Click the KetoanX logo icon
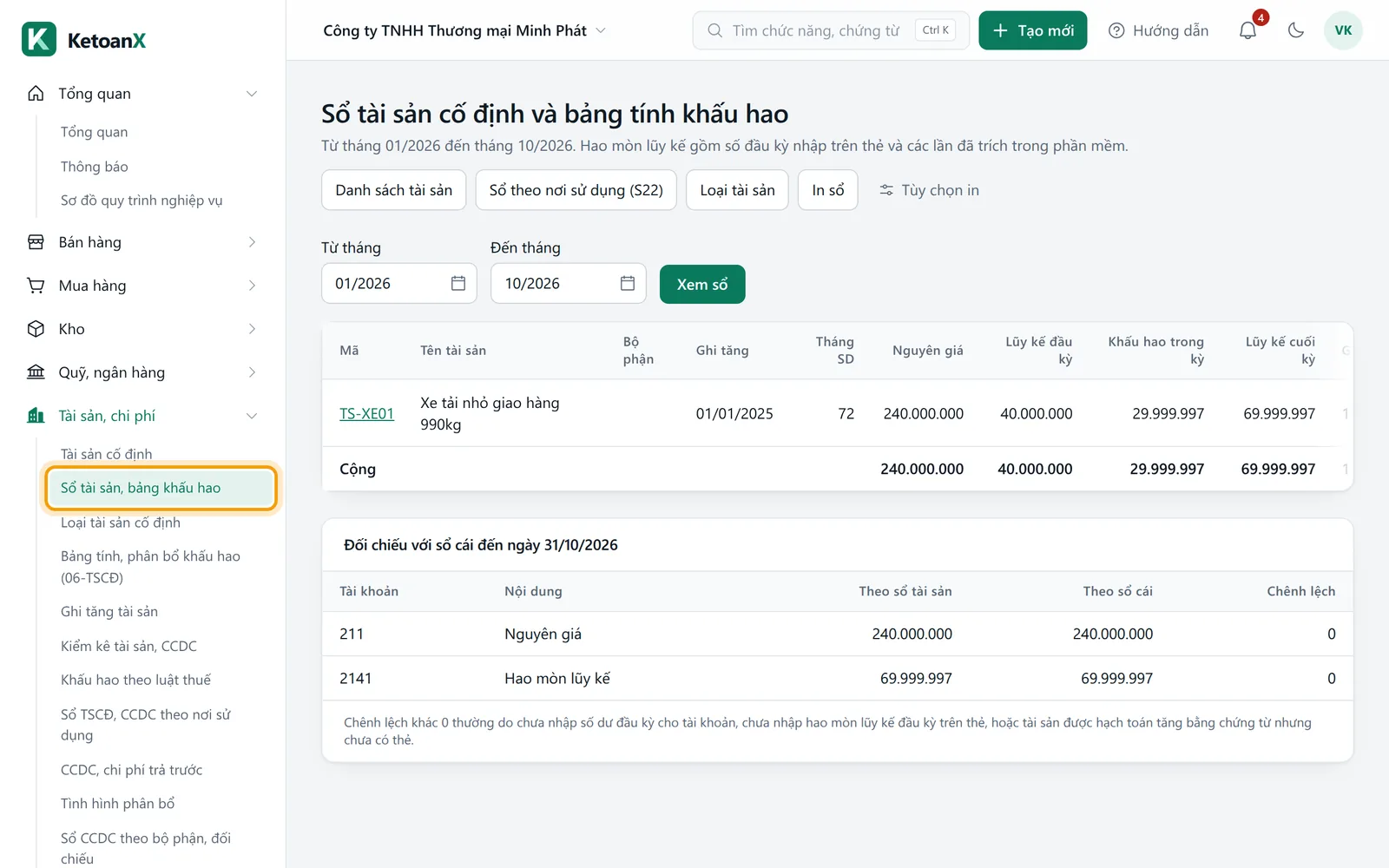This screenshot has width=1389, height=868. [39, 39]
